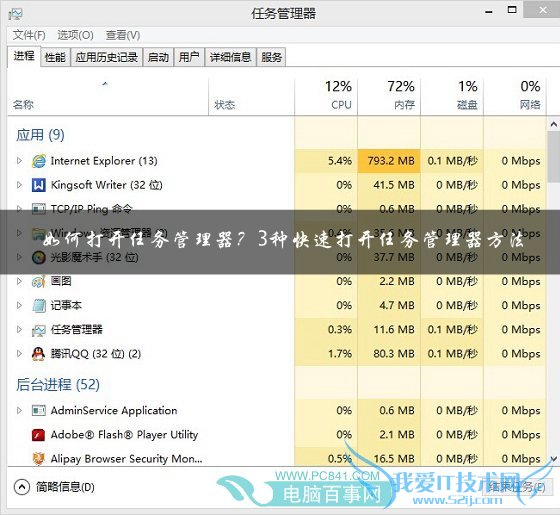Click the 后台进程 (52) group heading

click(58, 385)
